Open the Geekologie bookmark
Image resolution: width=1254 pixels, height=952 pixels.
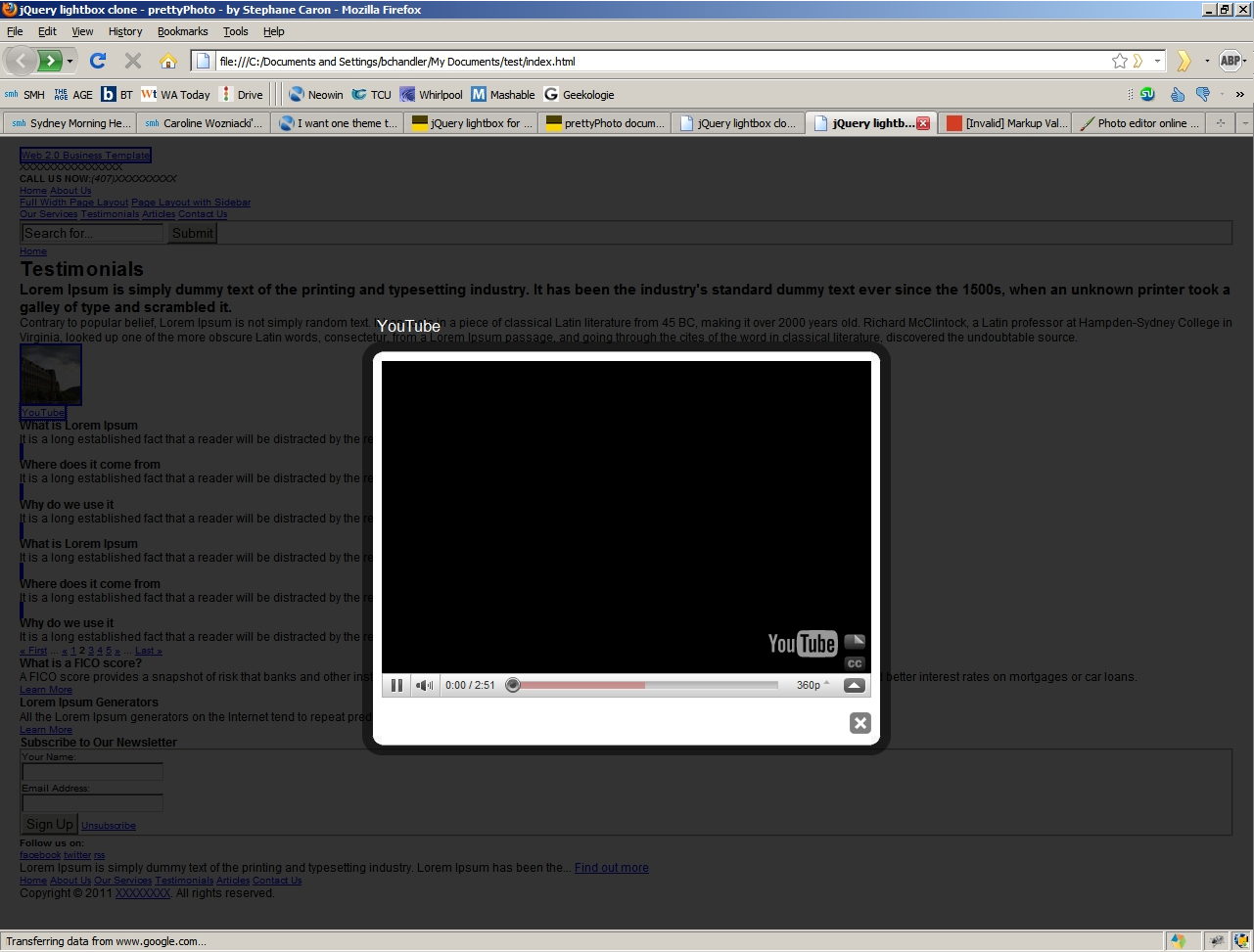579,95
